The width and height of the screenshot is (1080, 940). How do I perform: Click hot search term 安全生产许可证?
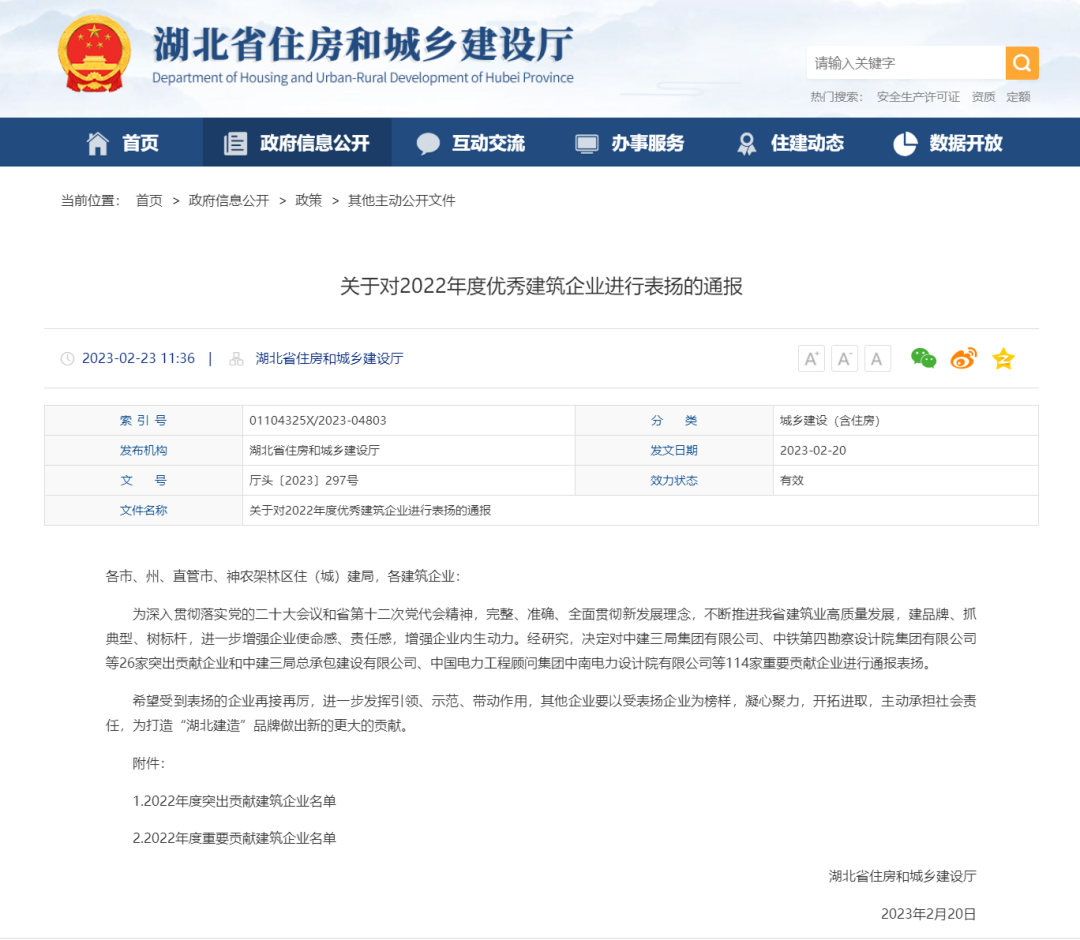tap(918, 97)
